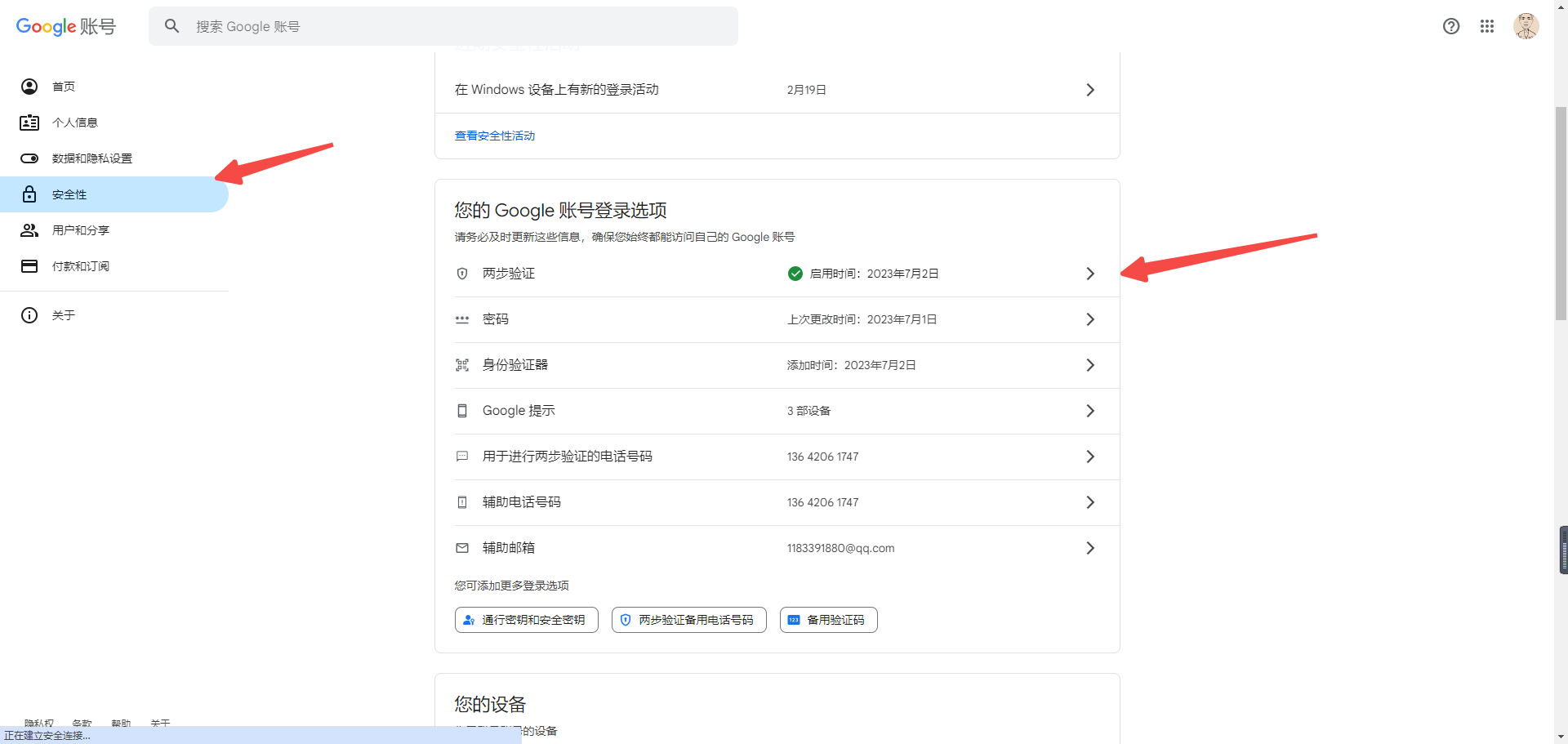Expand the 辅助电话号码 row chevron

point(1090,502)
